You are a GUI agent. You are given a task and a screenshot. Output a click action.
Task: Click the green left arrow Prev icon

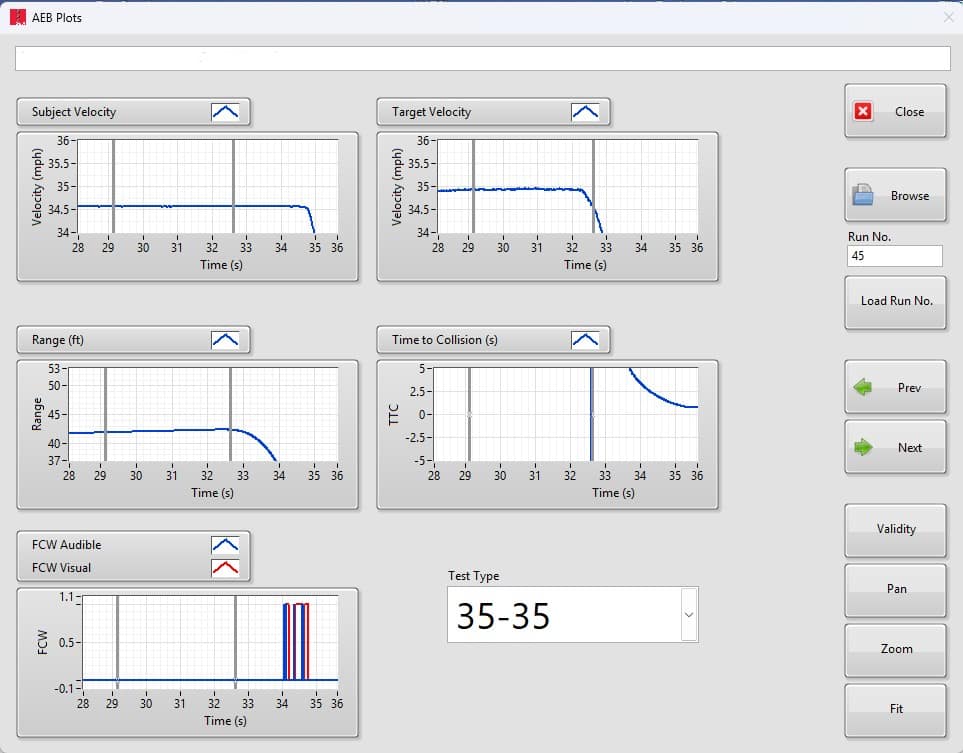(x=863, y=387)
